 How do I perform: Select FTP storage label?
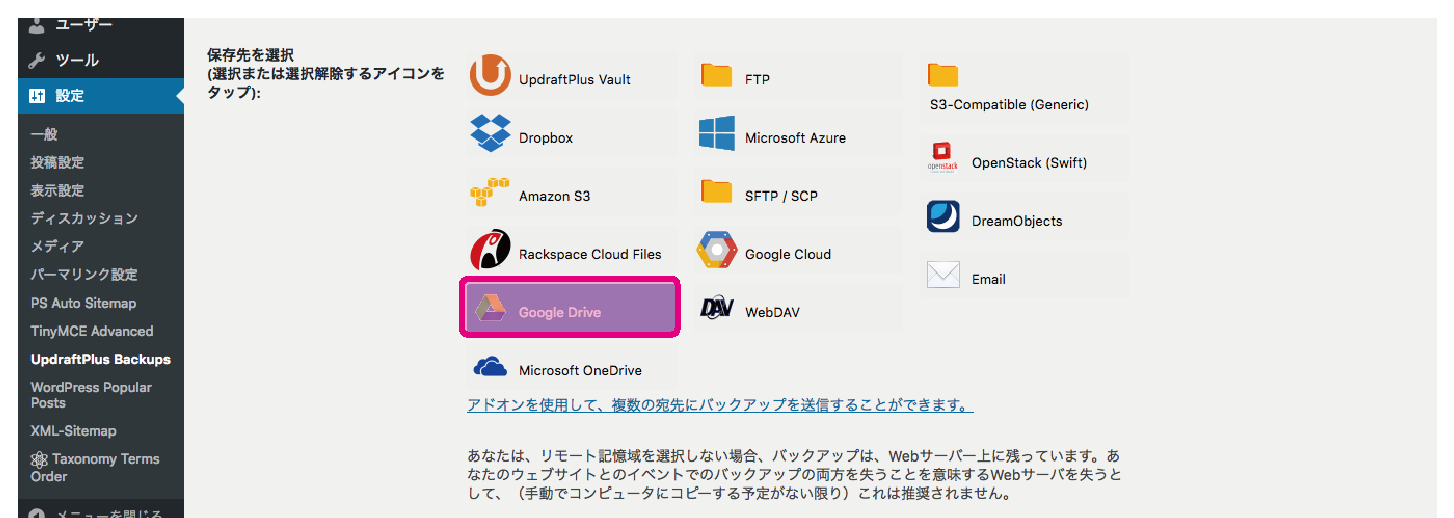tap(757, 79)
